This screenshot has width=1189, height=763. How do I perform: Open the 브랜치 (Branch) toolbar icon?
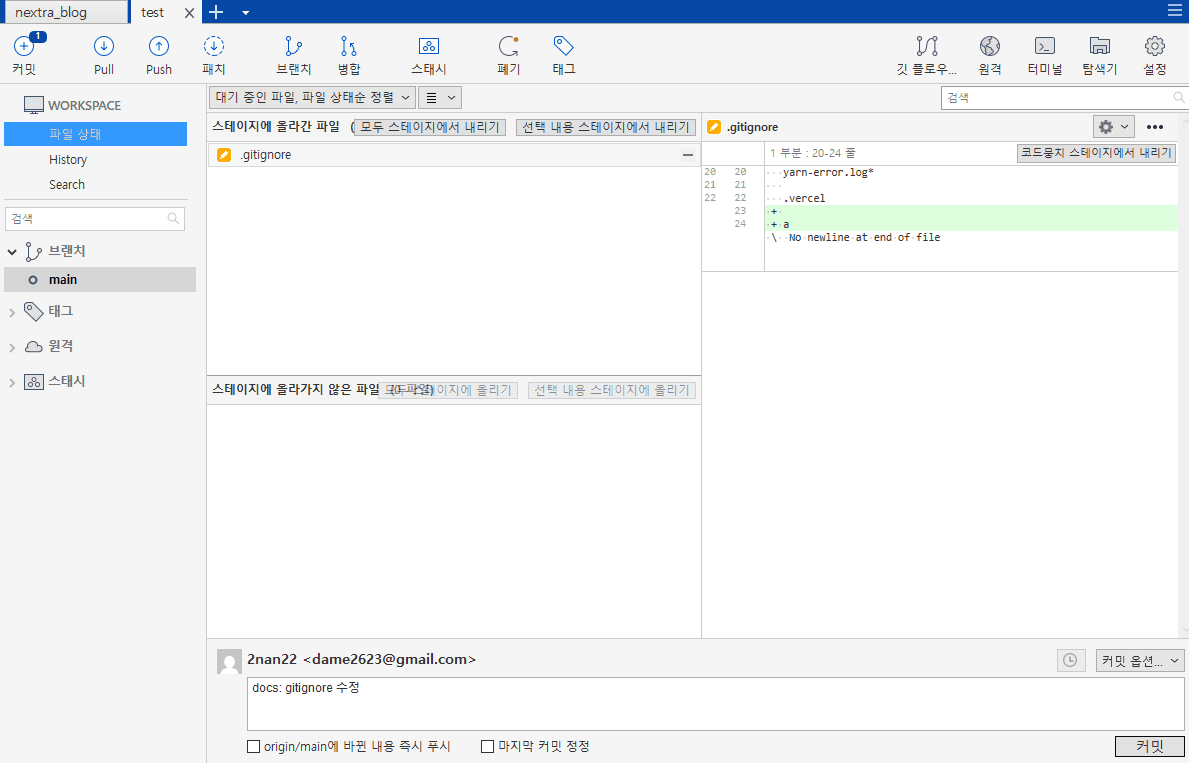[293, 55]
